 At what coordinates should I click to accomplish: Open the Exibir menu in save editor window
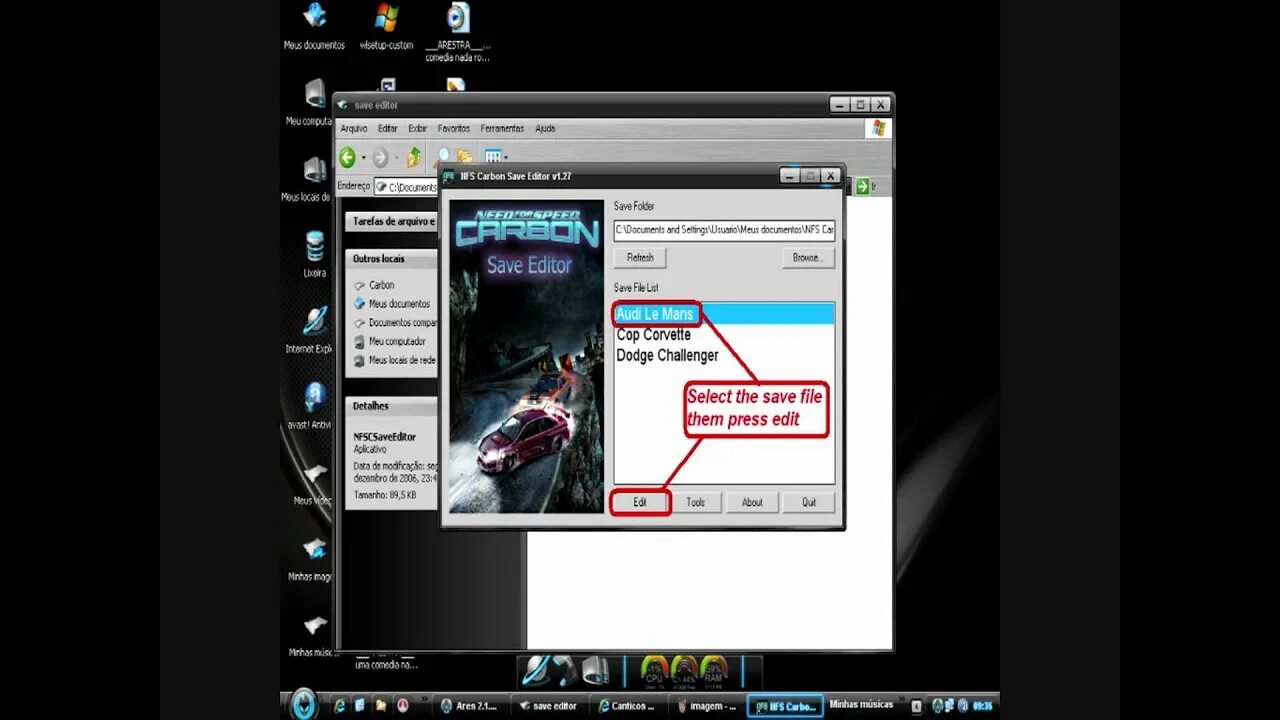418,128
